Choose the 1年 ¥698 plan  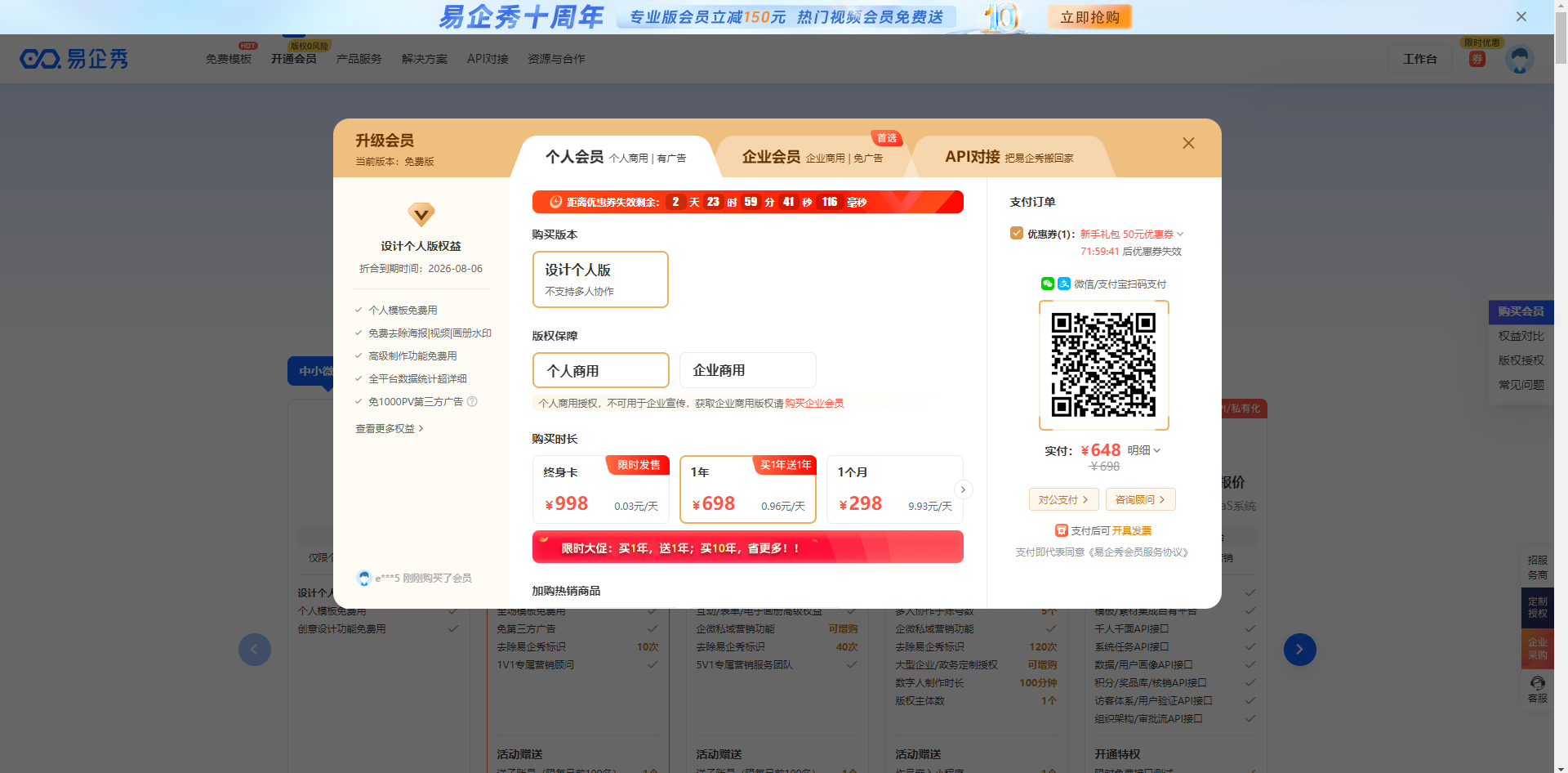click(x=747, y=489)
